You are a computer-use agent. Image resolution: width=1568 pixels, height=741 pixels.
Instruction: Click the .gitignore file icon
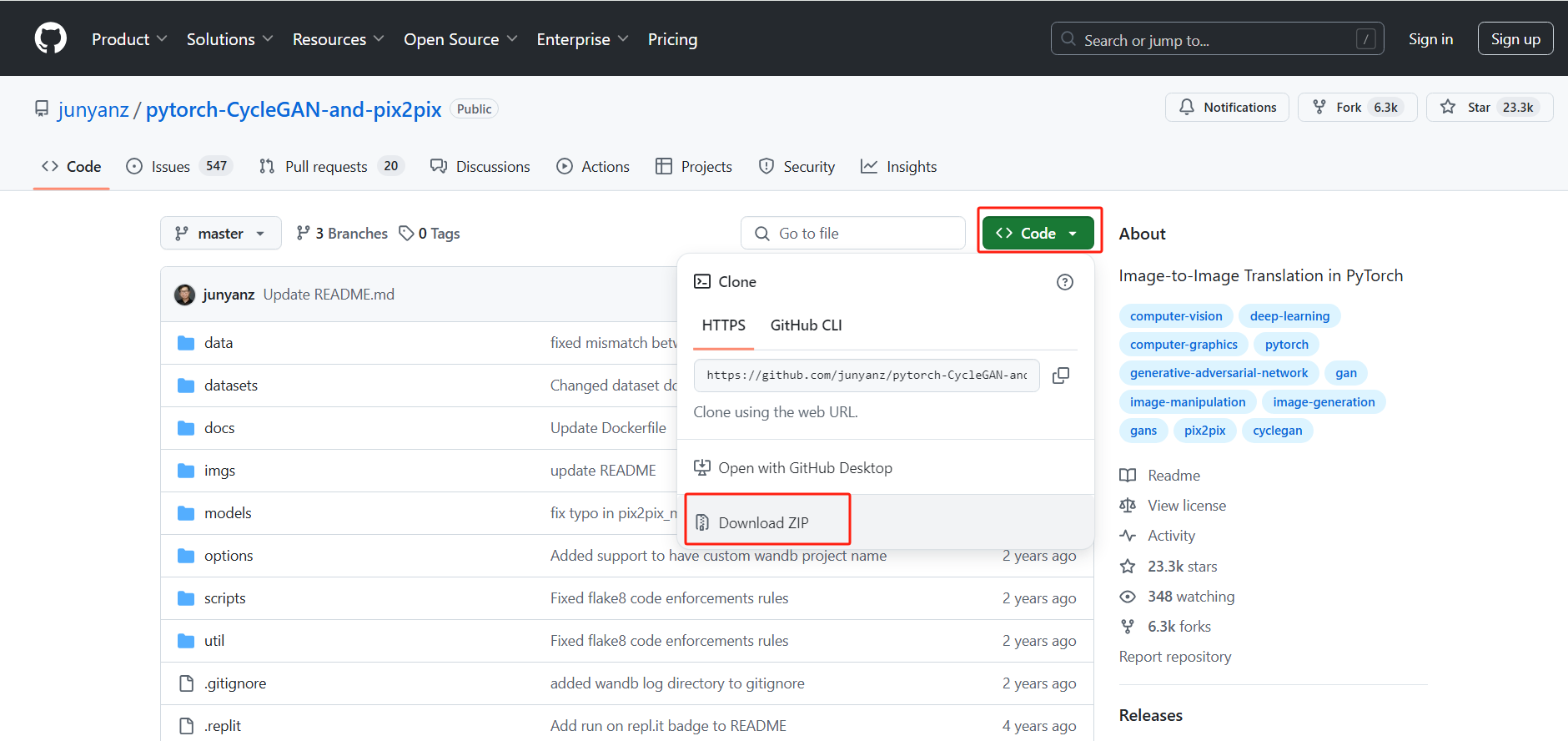click(187, 683)
